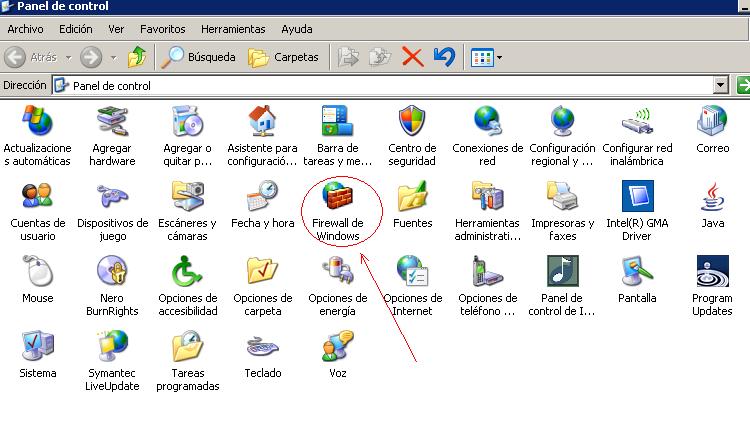Viewport: 750px width, 432px height.
Task: Open the Ayuda menu
Action: click(x=297, y=29)
